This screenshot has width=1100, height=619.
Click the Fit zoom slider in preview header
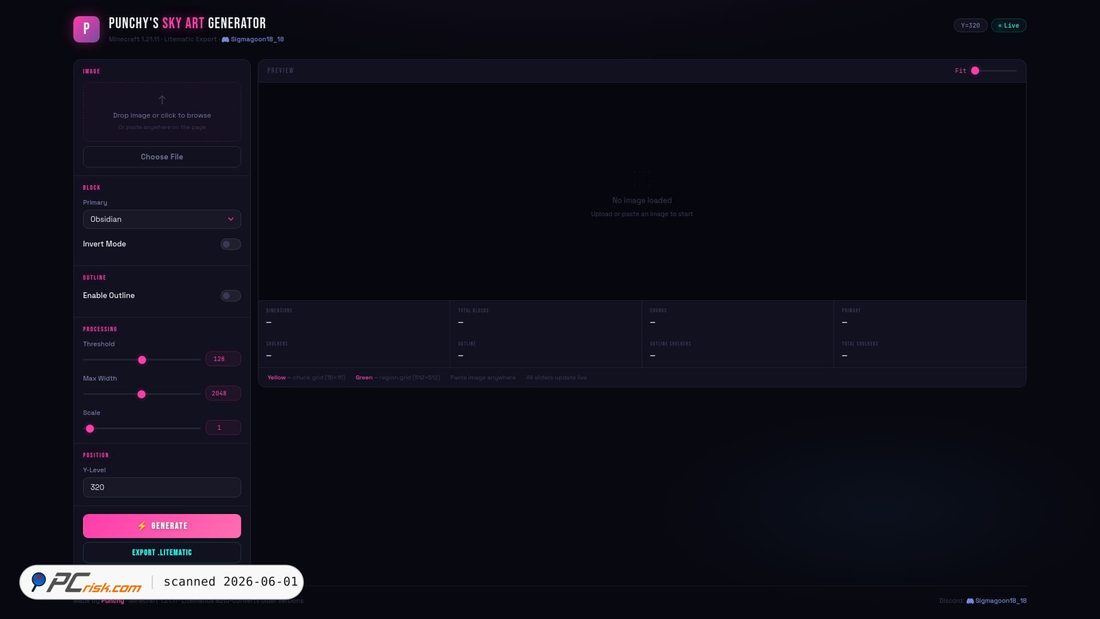tap(993, 71)
